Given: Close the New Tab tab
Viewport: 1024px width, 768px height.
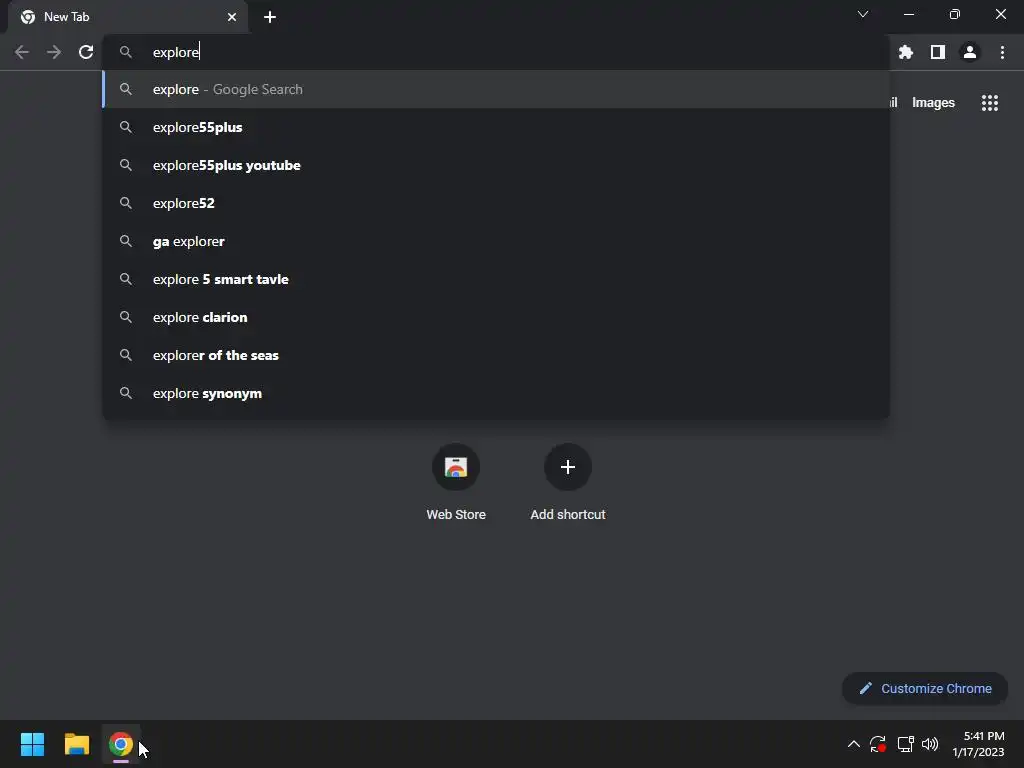Looking at the screenshot, I should pyautogui.click(x=232, y=17).
